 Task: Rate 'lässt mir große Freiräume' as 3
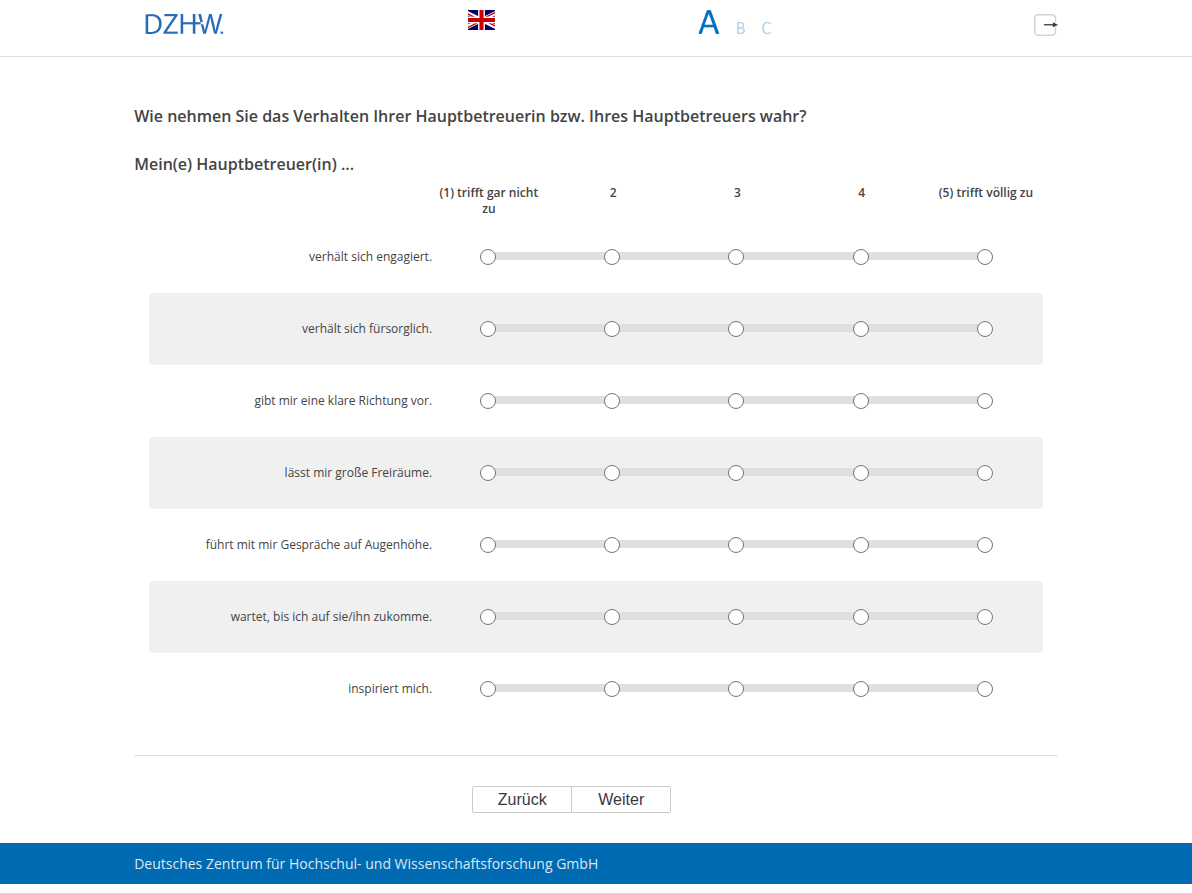(736, 473)
